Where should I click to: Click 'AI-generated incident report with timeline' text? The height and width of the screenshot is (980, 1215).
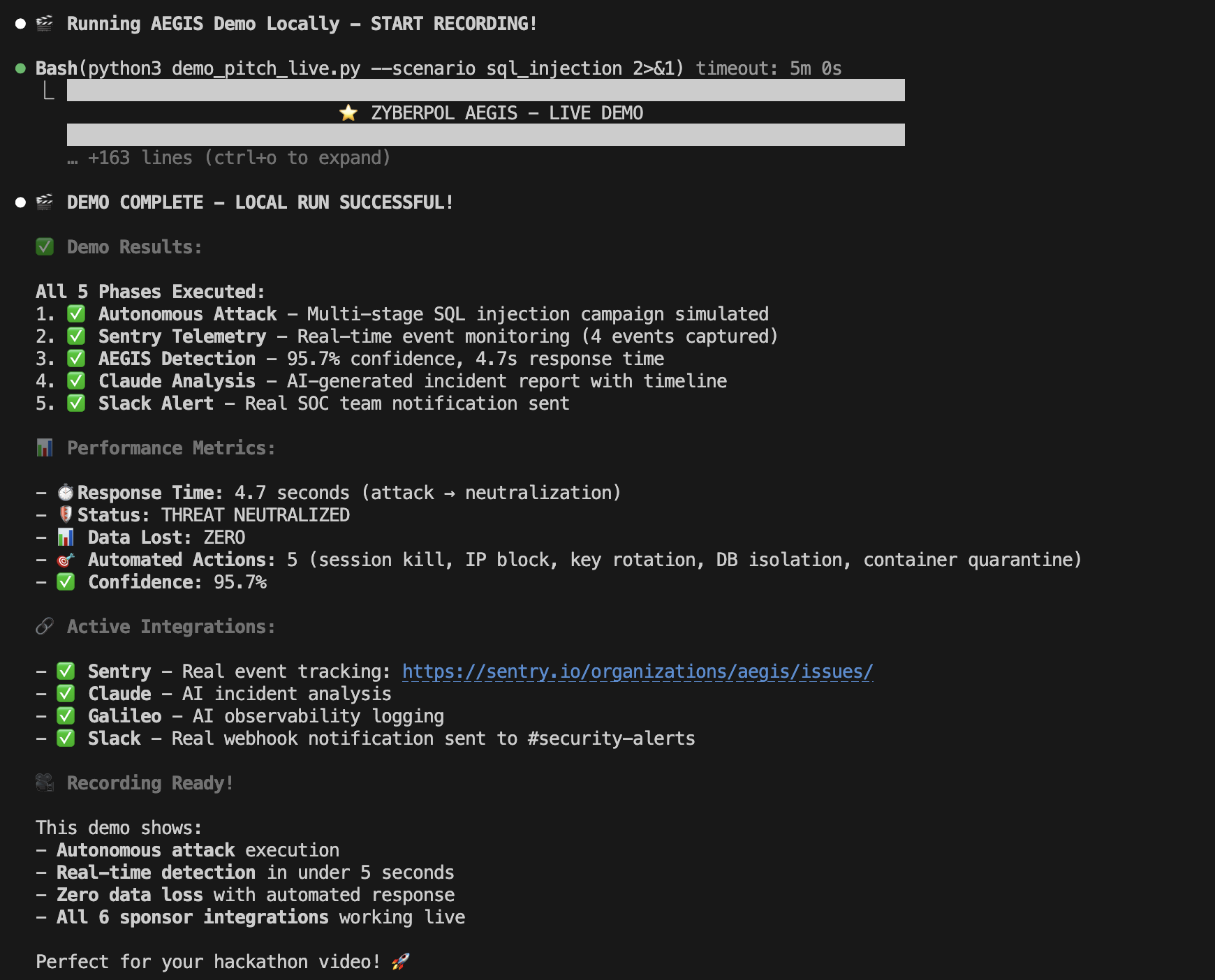click(507, 381)
